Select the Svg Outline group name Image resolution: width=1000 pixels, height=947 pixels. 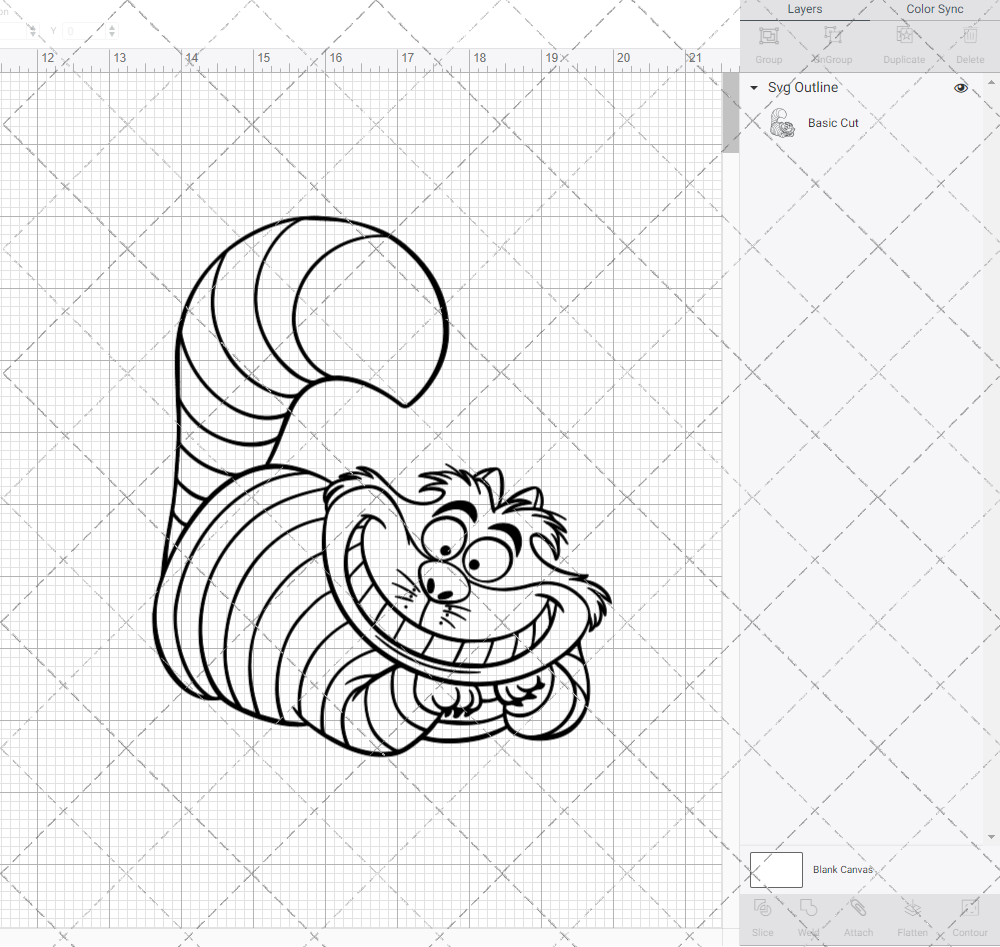click(802, 87)
